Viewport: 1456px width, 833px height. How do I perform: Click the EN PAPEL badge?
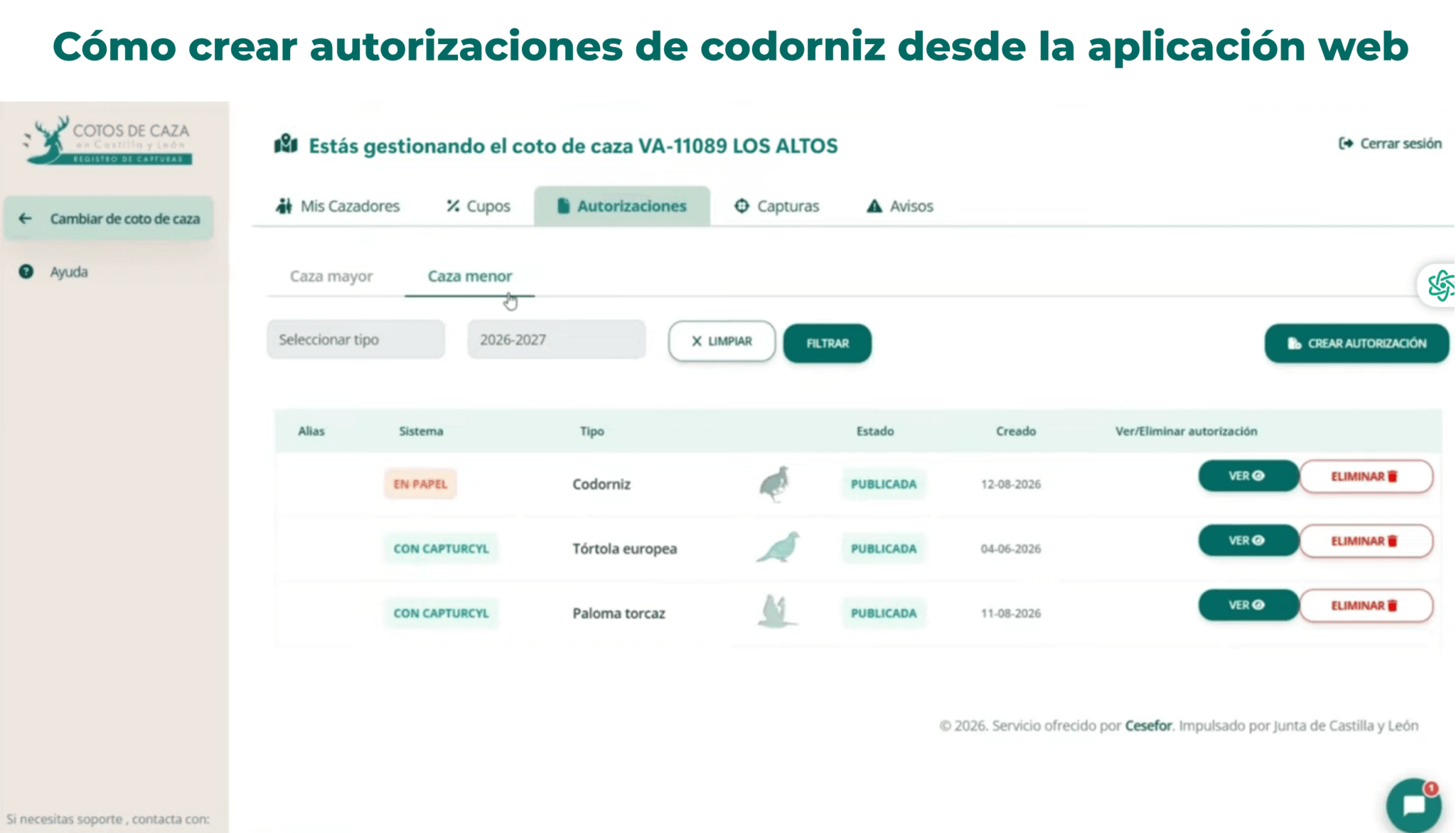coord(420,484)
